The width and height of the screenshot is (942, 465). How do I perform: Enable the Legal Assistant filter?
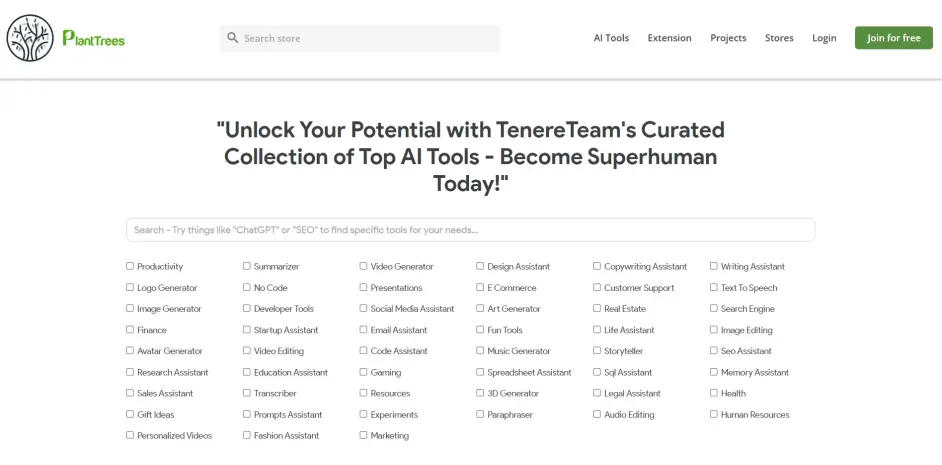[597, 393]
